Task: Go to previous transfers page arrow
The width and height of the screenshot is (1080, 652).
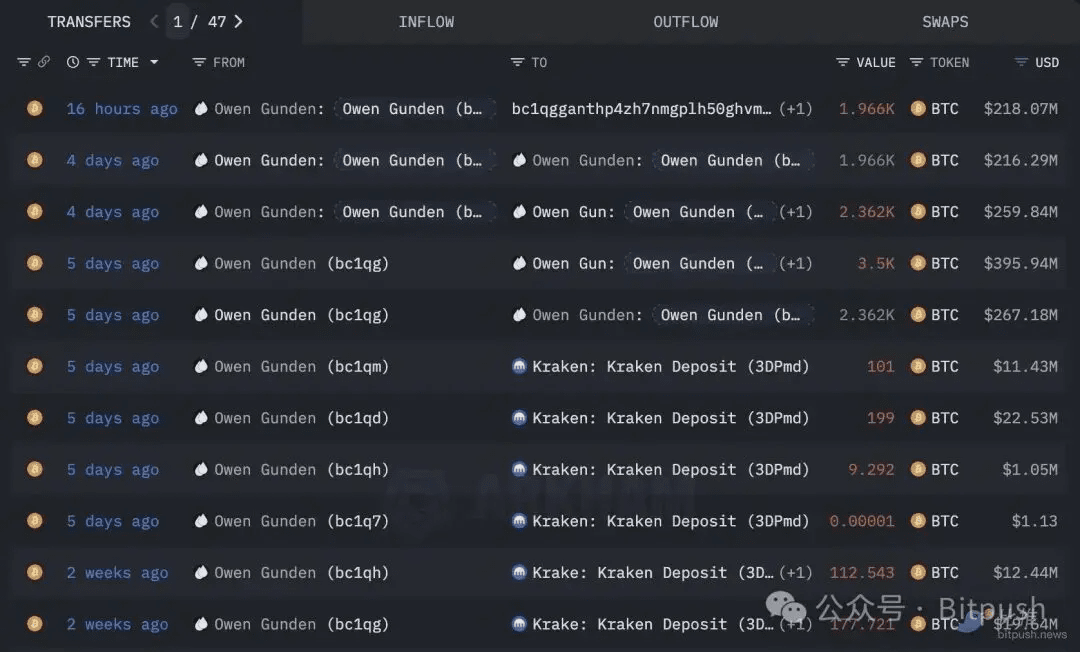Action: (154, 21)
